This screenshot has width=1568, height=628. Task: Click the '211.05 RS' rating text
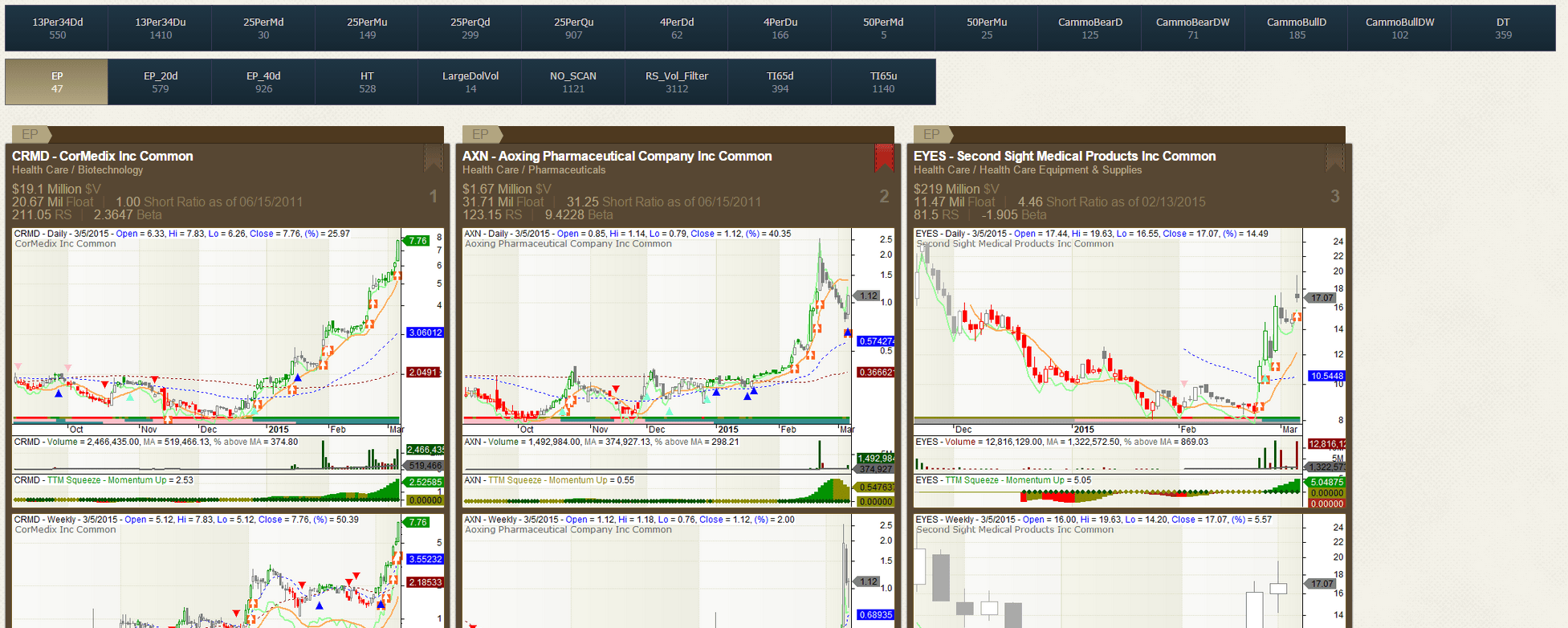(x=42, y=214)
